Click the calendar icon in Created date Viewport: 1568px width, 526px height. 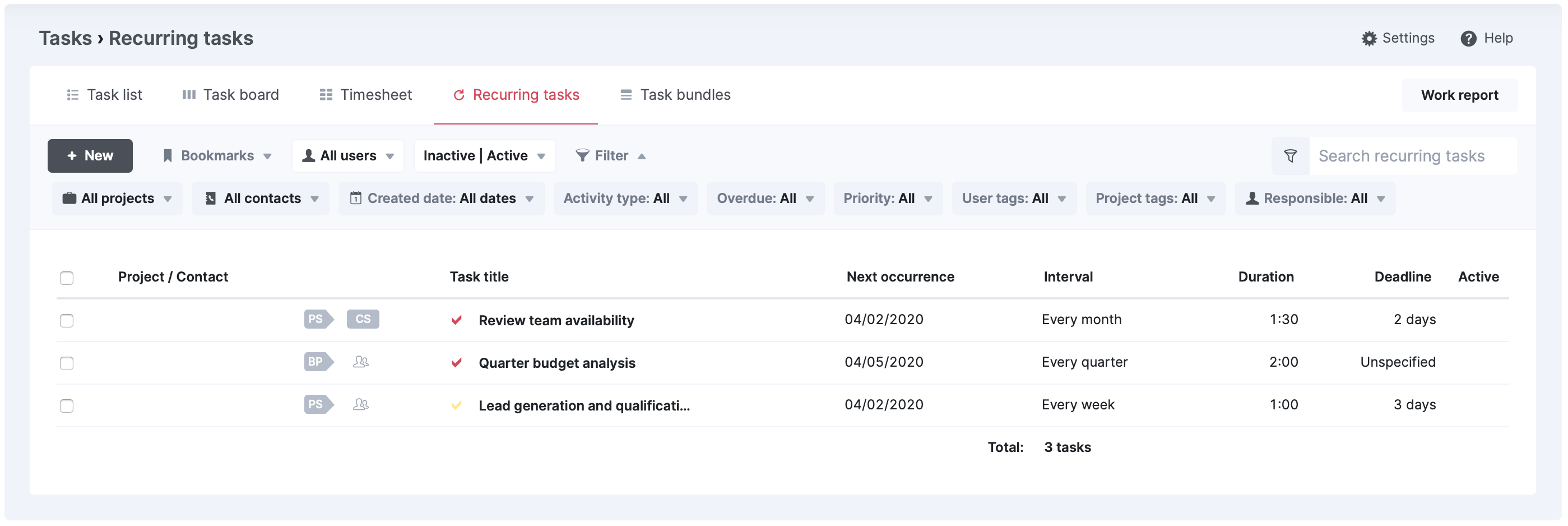click(x=355, y=198)
